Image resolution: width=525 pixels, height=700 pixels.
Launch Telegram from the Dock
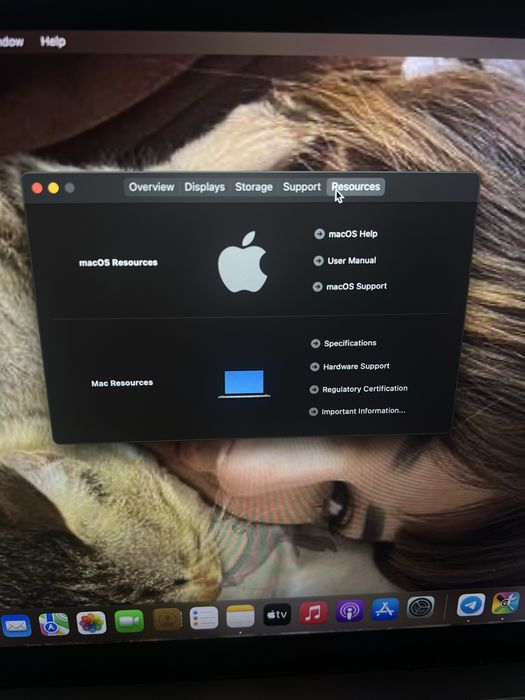coord(471,604)
